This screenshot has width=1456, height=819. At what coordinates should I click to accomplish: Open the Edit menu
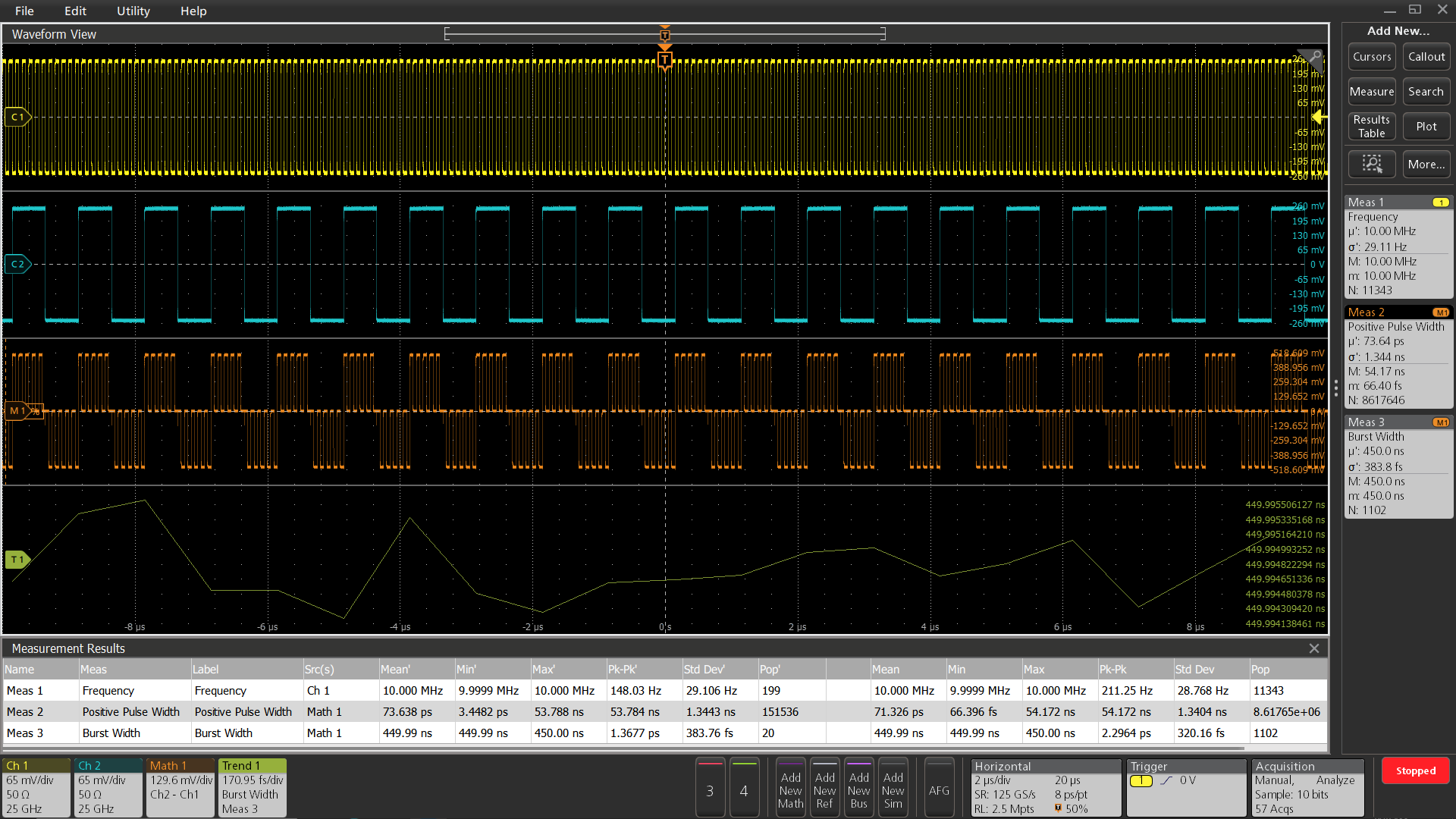click(x=75, y=11)
